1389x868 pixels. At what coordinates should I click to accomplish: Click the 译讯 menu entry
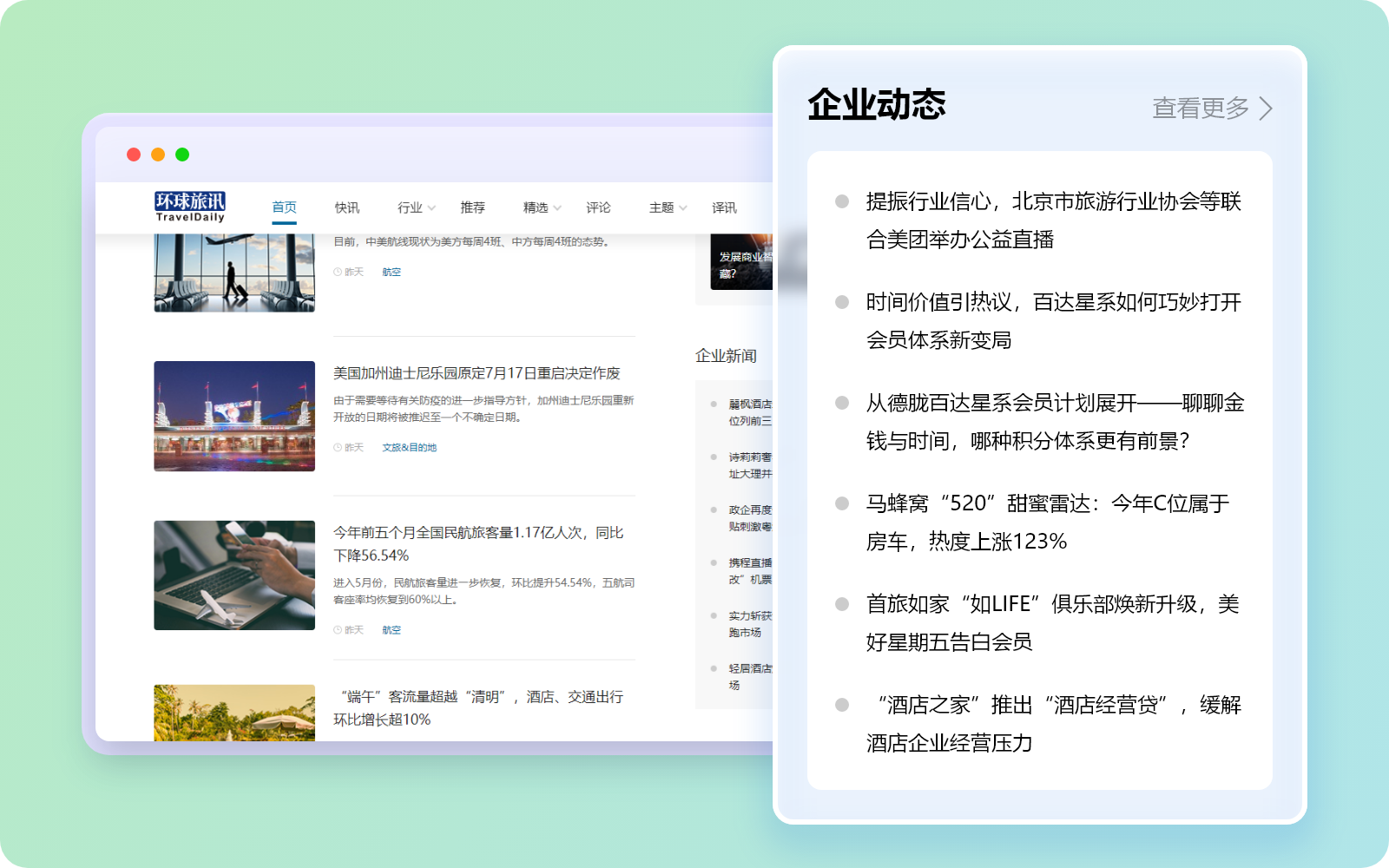(x=726, y=207)
